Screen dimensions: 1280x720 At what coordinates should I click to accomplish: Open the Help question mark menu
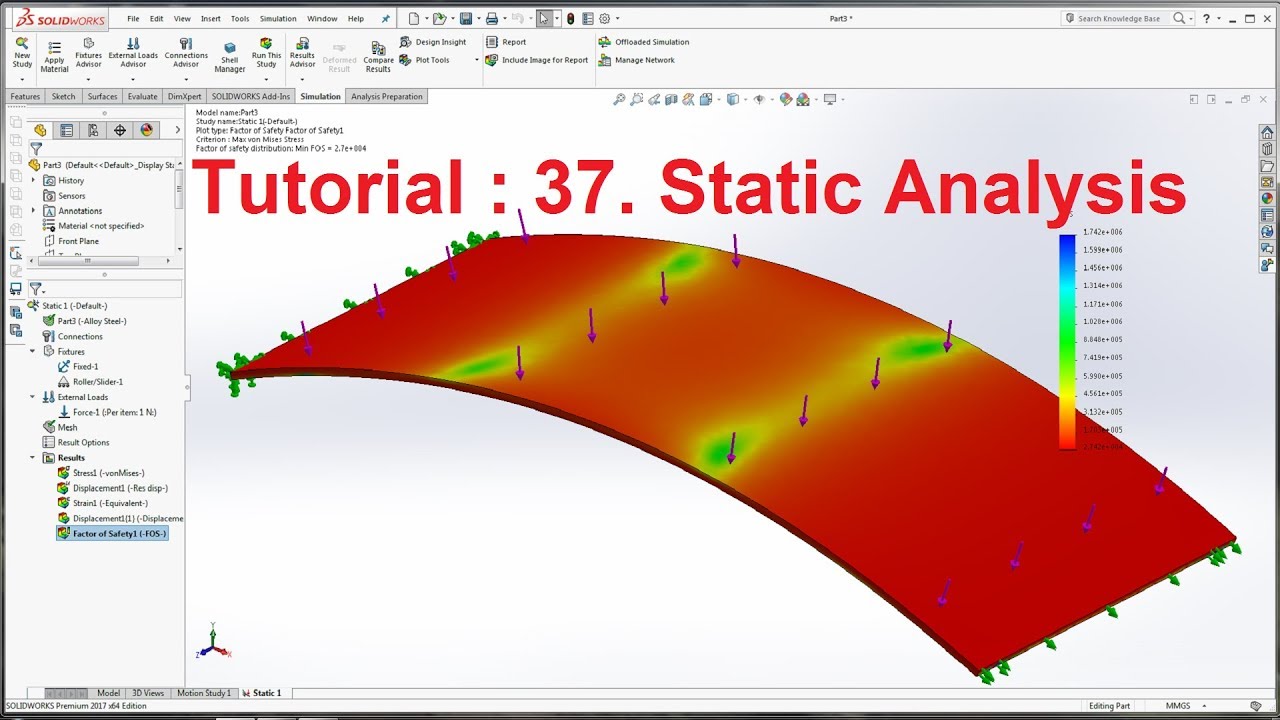tap(1207, 18)
